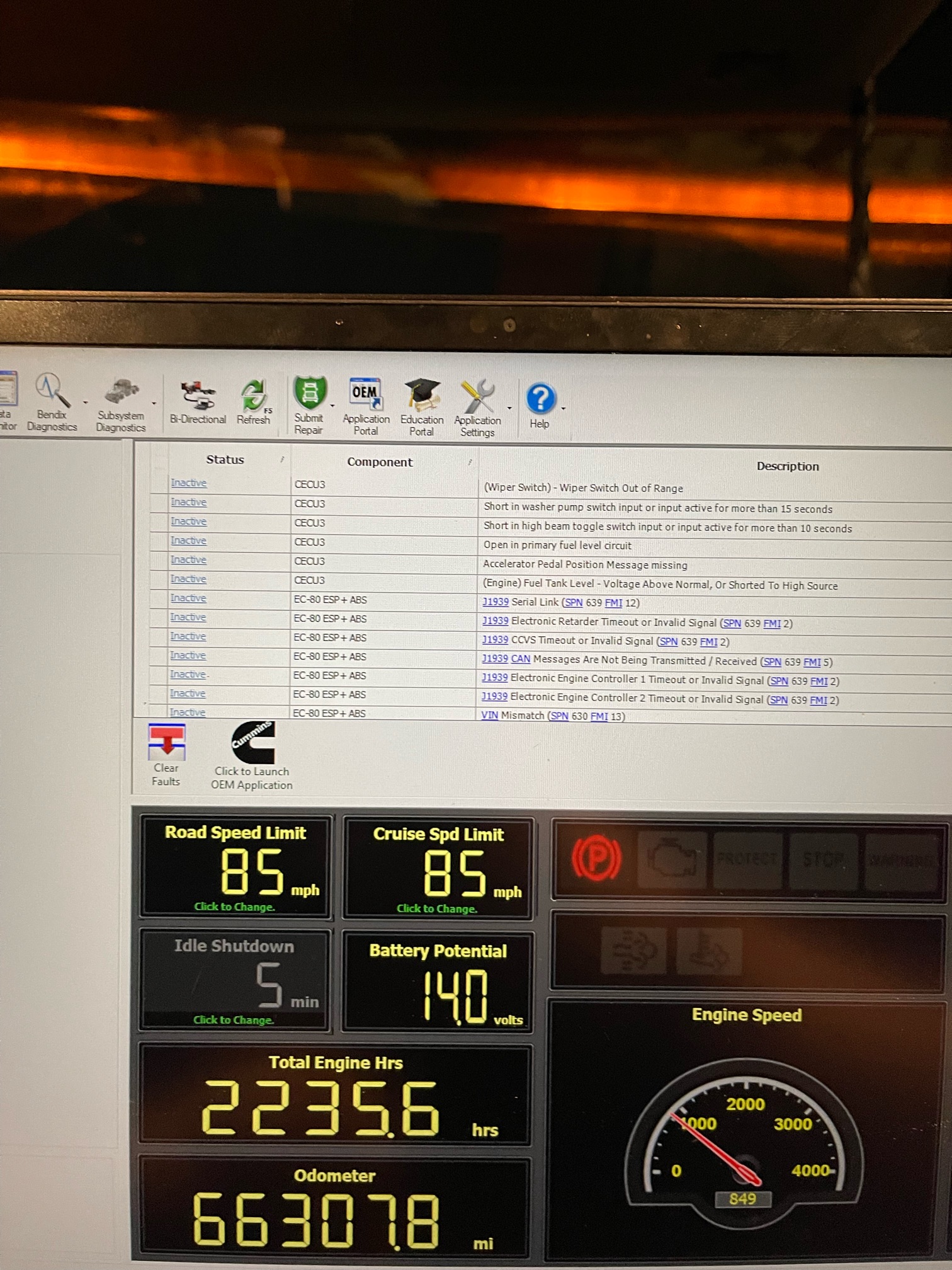
Task: Expand Application Settings dropdown arrow
Action: click(x=509, y=408)
